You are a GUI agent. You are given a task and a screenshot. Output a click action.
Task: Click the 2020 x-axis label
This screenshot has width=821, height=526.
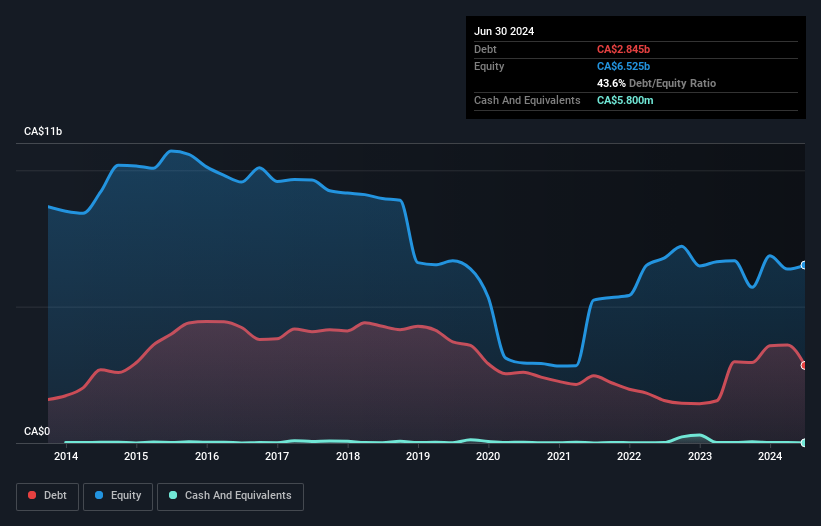(x=488, y=456)
